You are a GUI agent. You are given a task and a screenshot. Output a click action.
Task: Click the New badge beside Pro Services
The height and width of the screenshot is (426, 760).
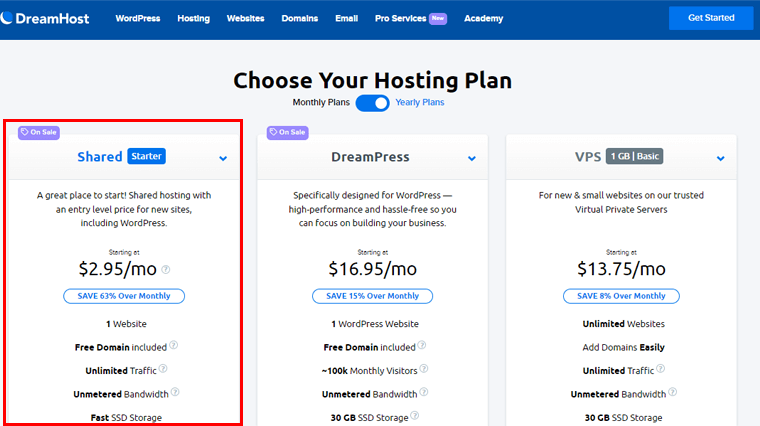[x=438, y=18]
